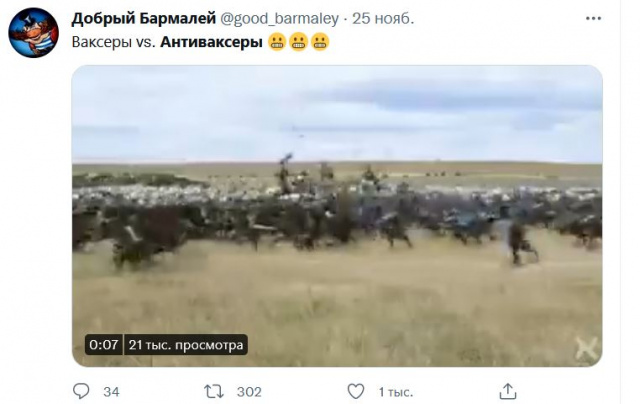Click the Добрый Бармалей display name
Screen dimensions: 640x404
tap(144, 18)
